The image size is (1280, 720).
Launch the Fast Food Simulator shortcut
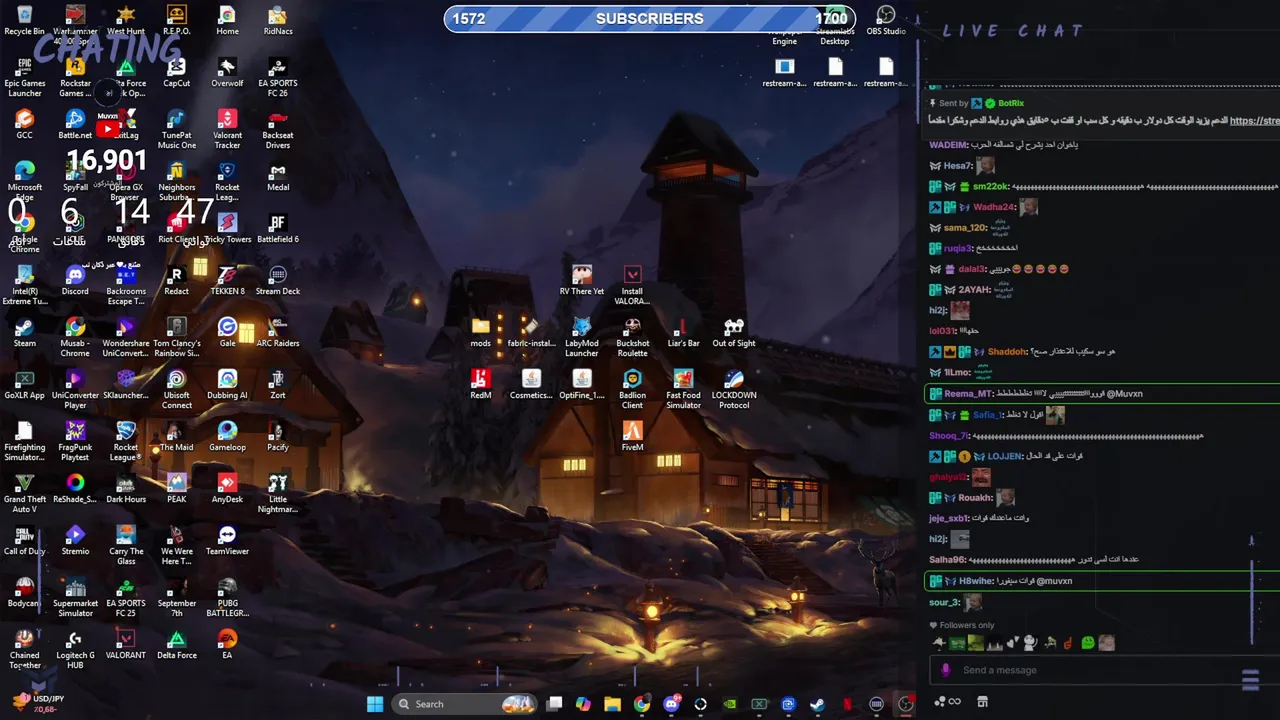tap(683, 389)
